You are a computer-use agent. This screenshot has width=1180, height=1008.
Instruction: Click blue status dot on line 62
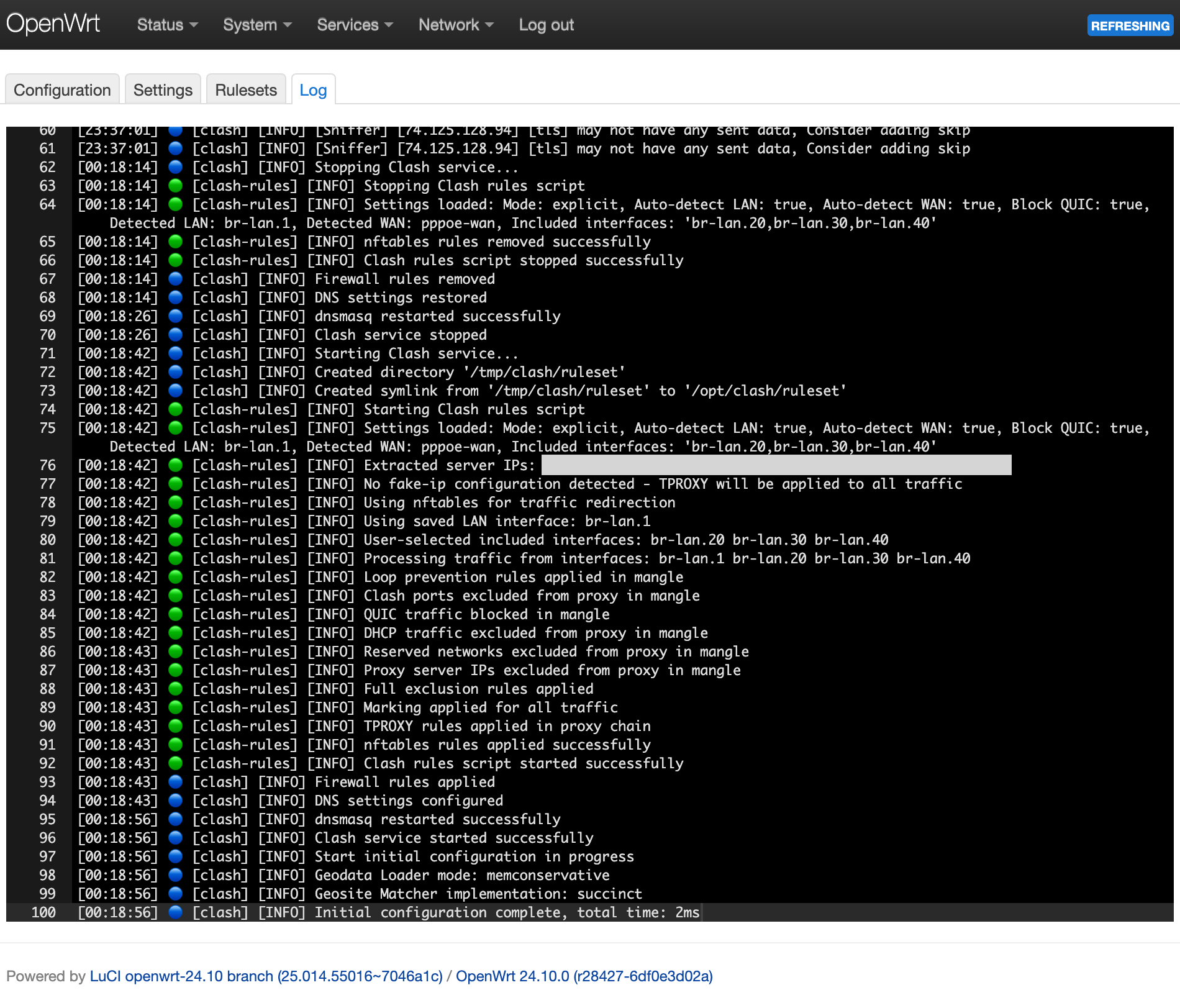[176, 167]
